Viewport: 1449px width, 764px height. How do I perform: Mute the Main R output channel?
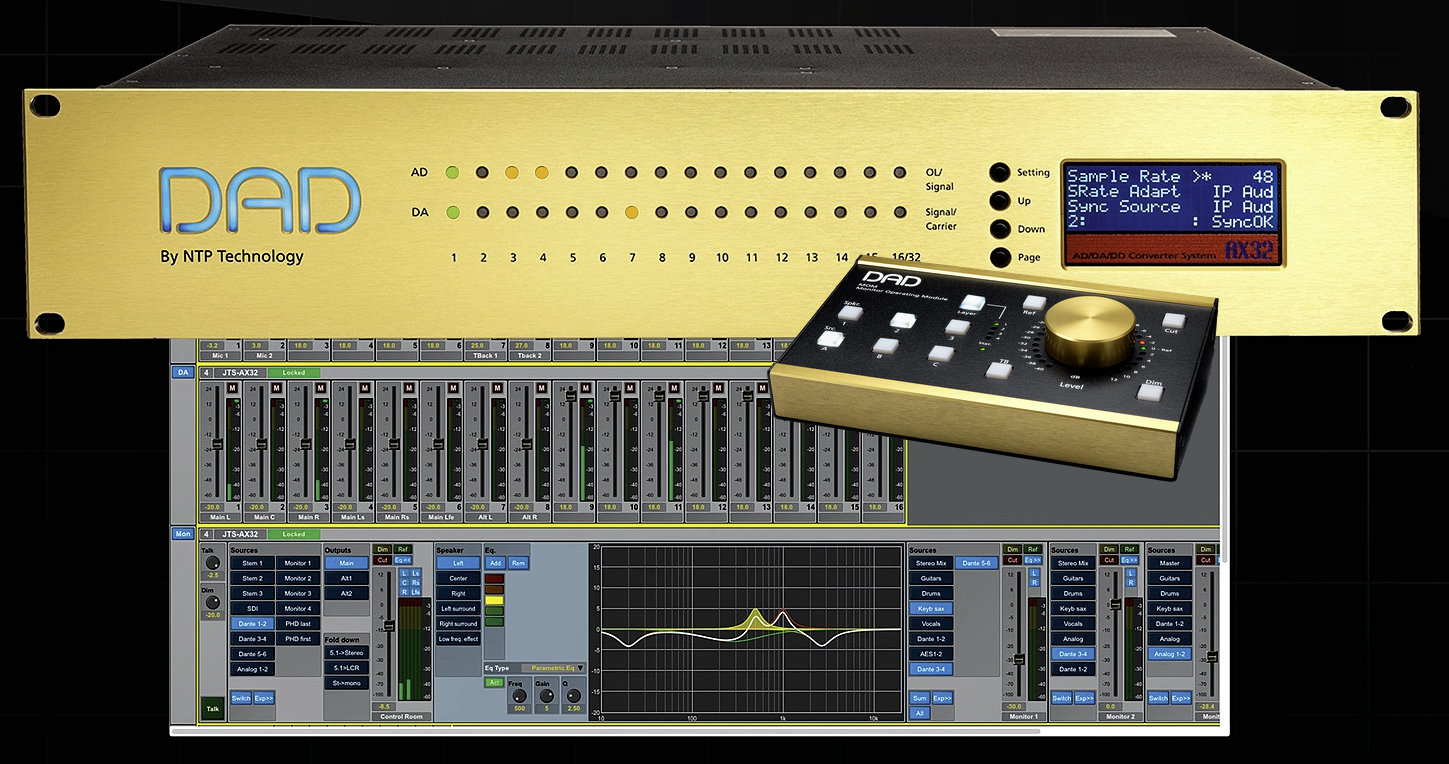(321, 388)
